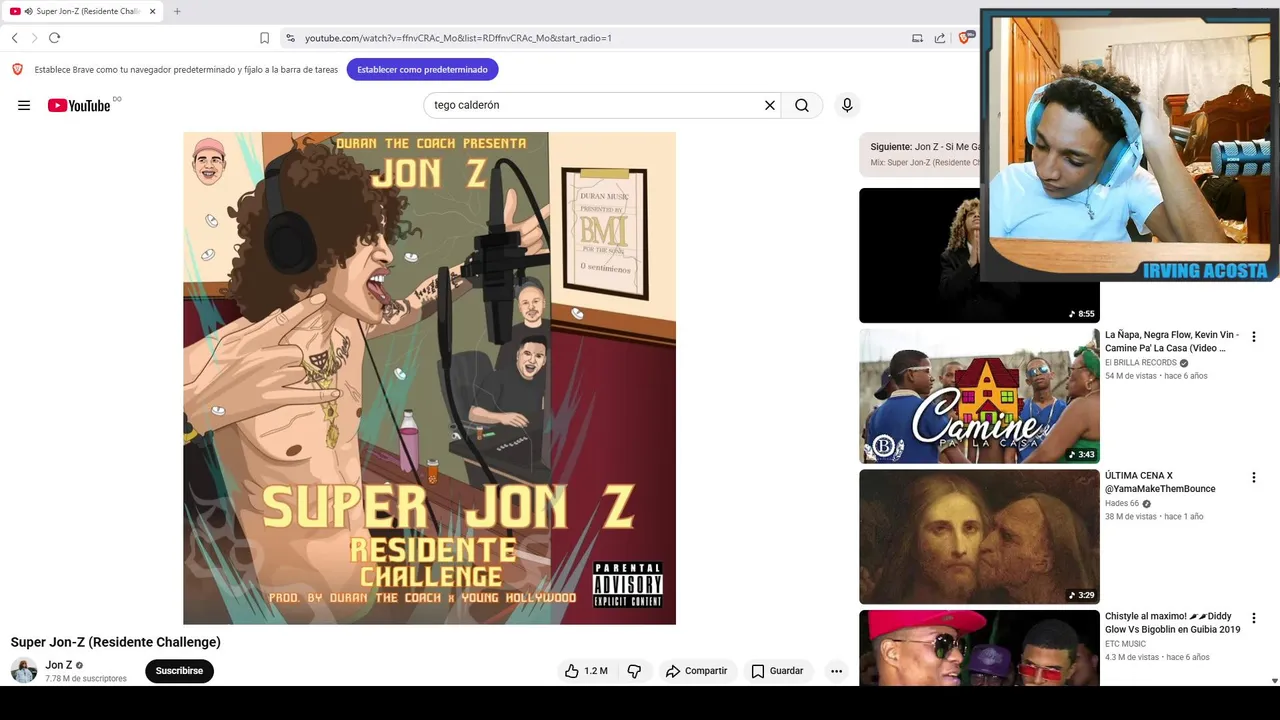The image size is (1280, 720).
Task: Click the URL address bar
Action: point(600,38)
